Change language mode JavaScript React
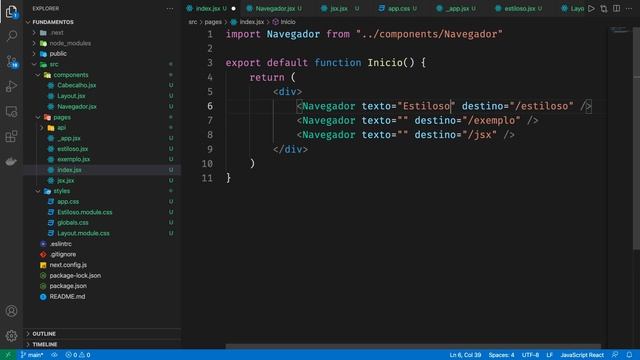The image size is (640, 360). tap(582, 355)
